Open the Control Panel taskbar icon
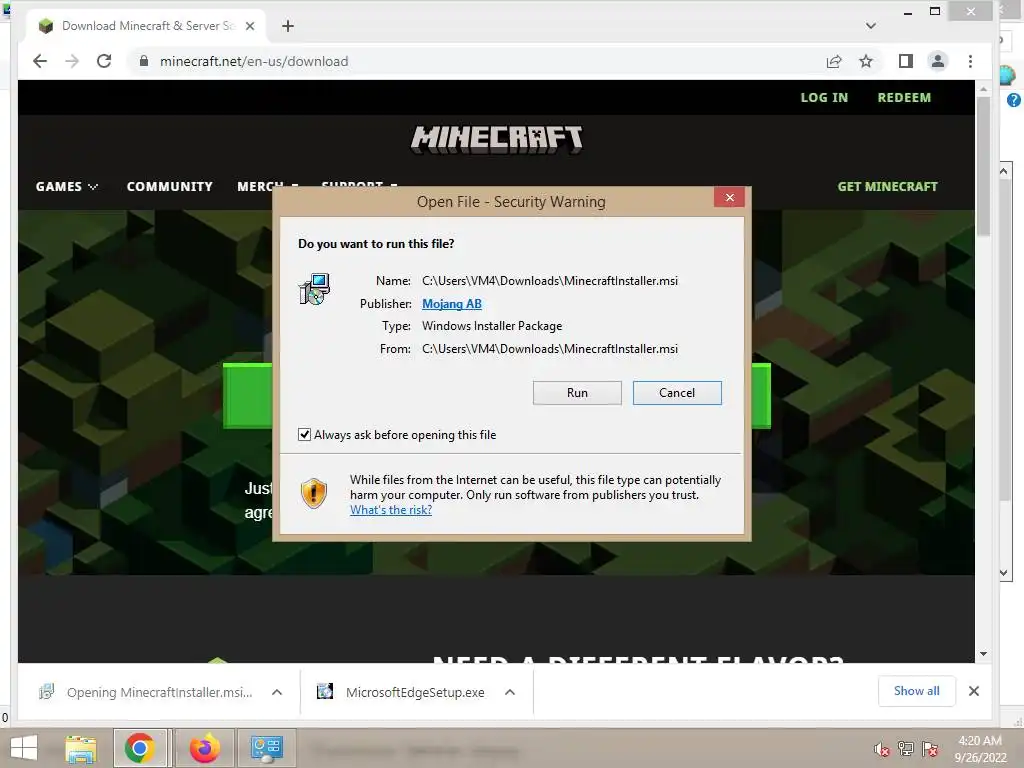 pyautogui.click(x=266, y=748)
